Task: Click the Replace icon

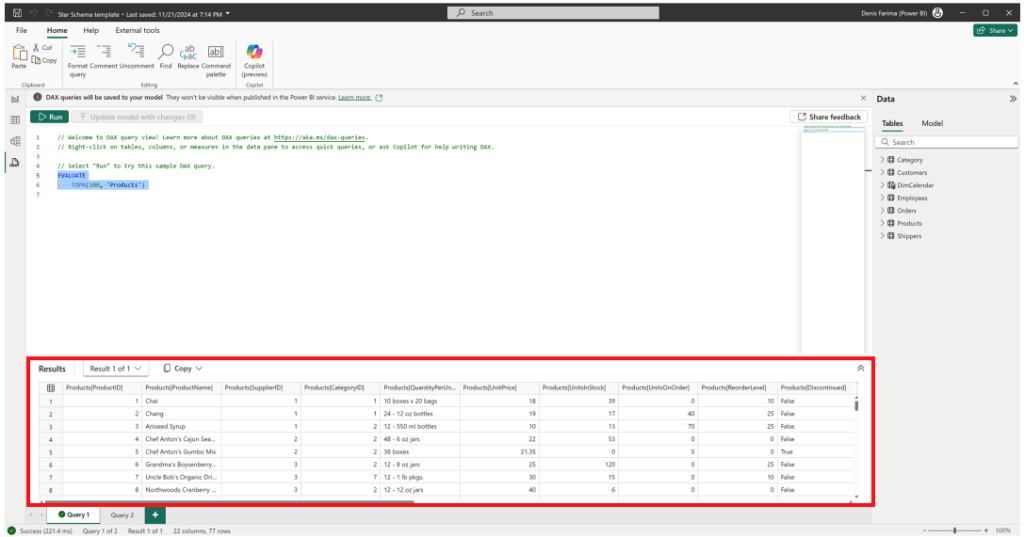Action: 188,52
